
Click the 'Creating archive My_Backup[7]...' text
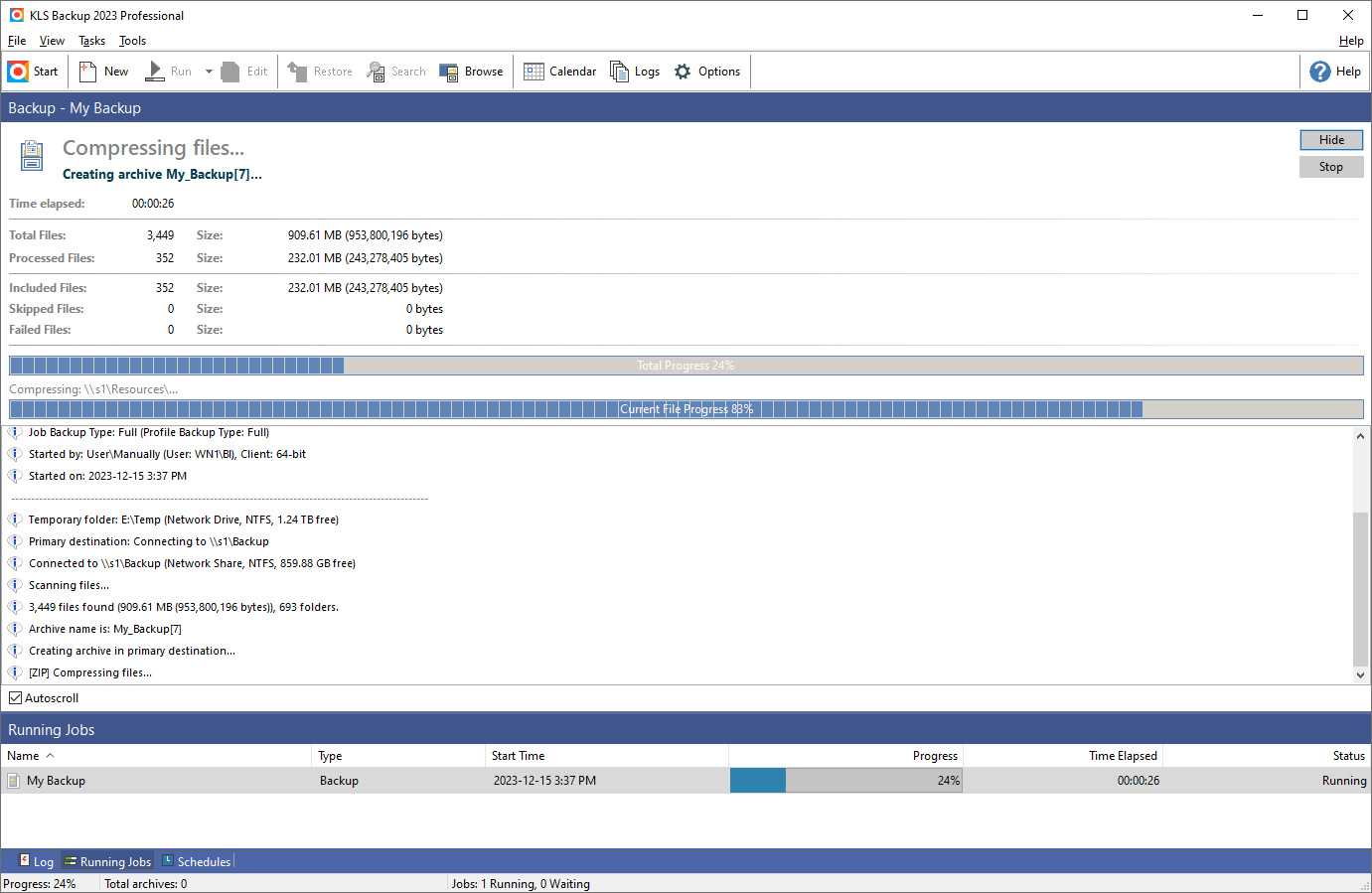point(162,174)
